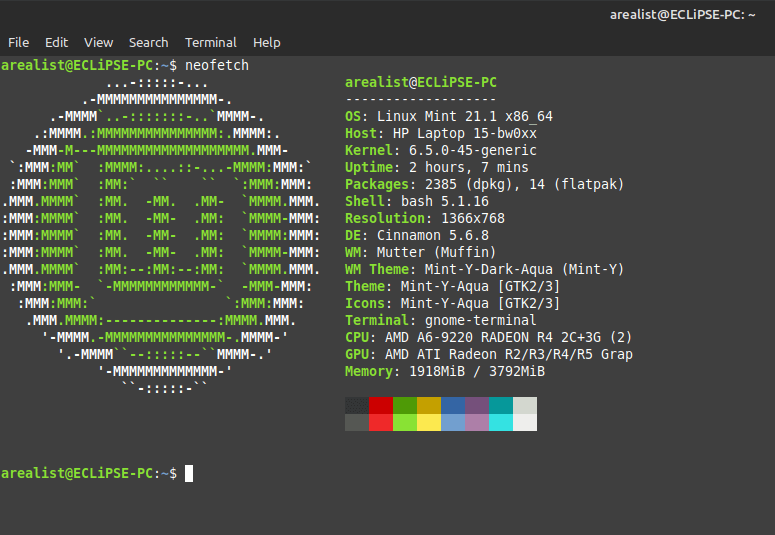Click the bottom arealist@ECLiPSE-PC prompt text

tap(88, 474)
